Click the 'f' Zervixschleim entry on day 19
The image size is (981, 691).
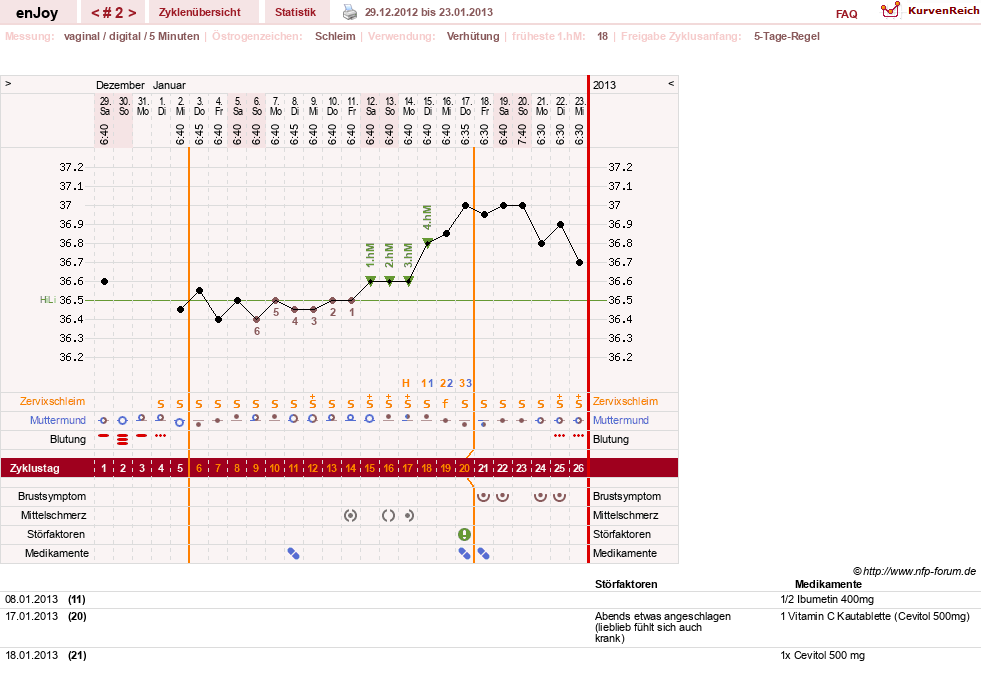[445, 404]
